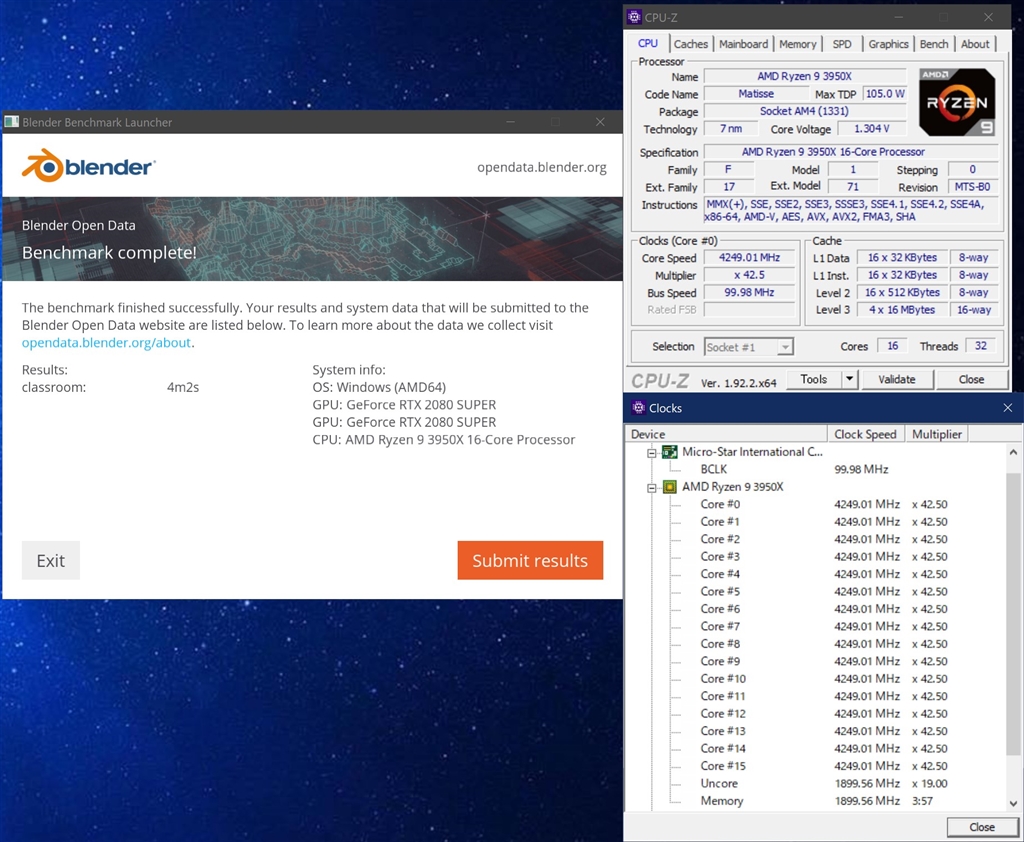Click the Clocks window title bar icon

pyautogui.click(x=637, y=408)
